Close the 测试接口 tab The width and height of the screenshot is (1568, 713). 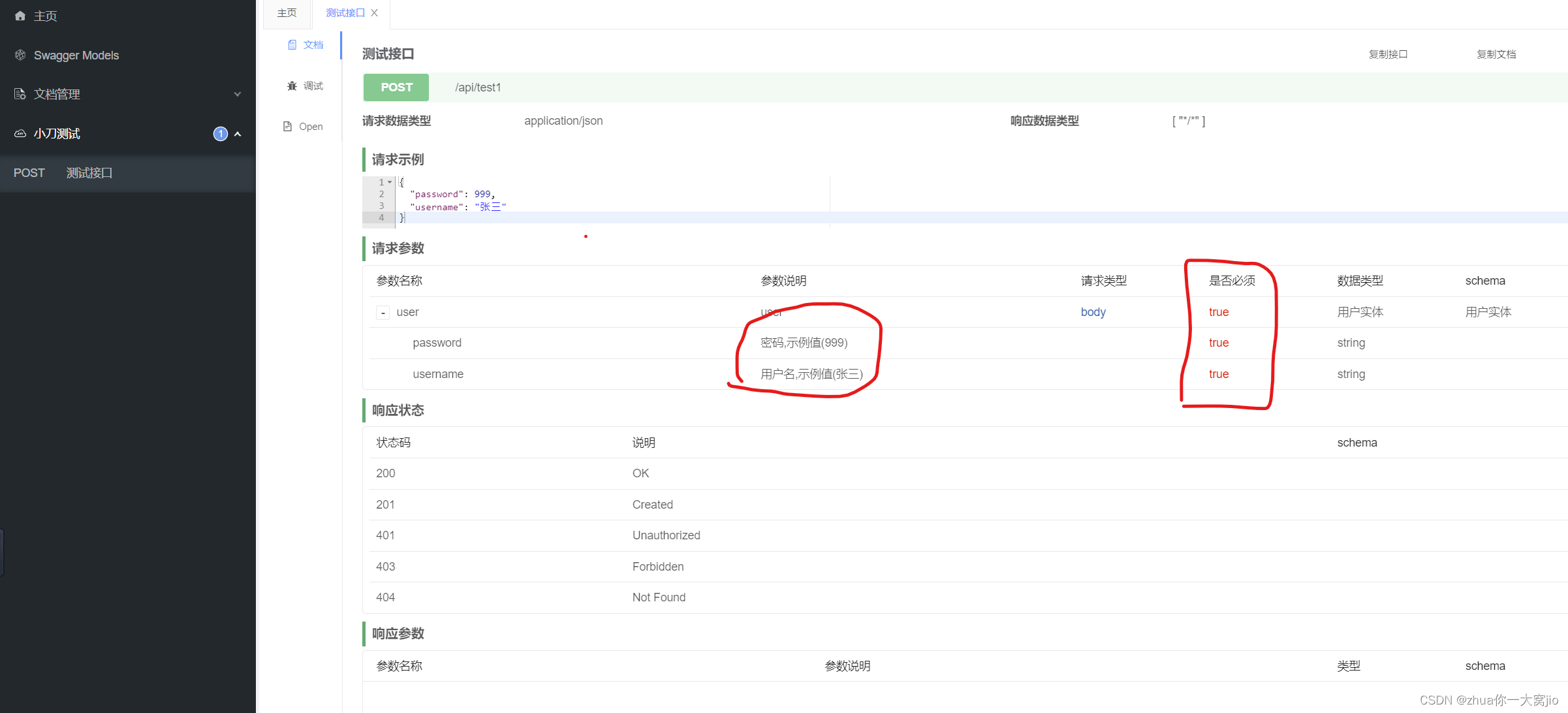pos(374,12)
